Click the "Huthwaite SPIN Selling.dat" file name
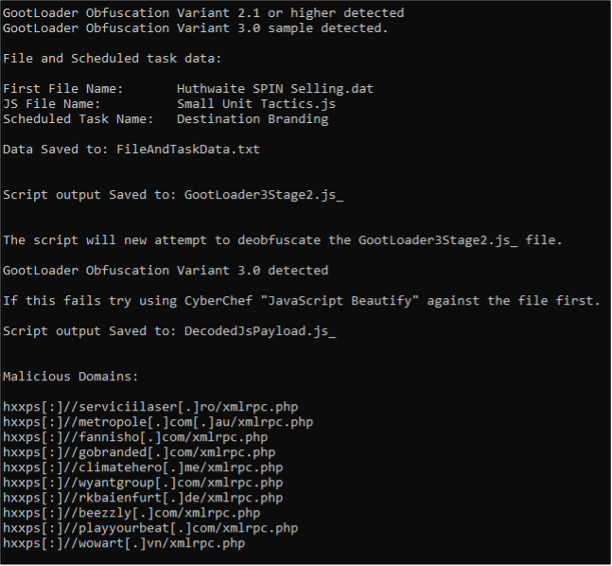This screenshot has width=612, height=566. tap(275, 88)
